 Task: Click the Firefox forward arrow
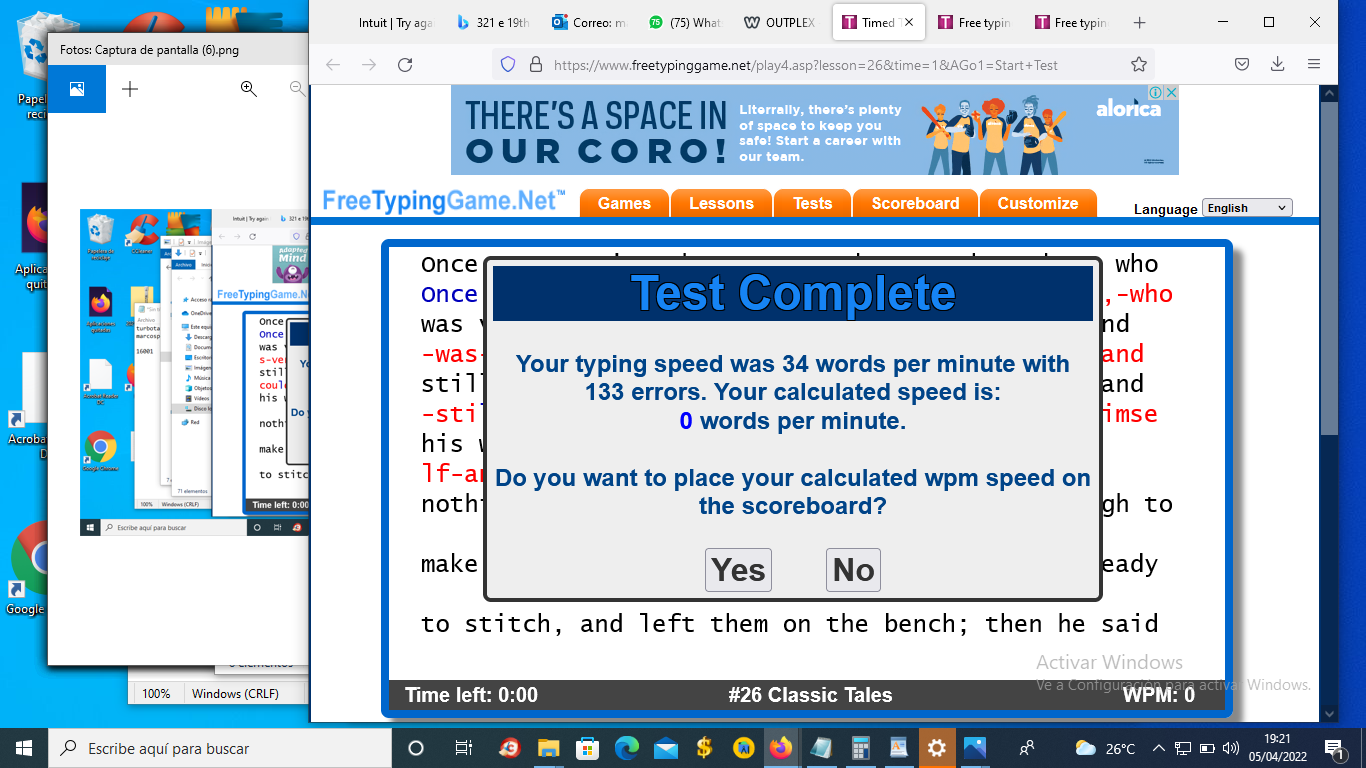[x=369, y=65]
